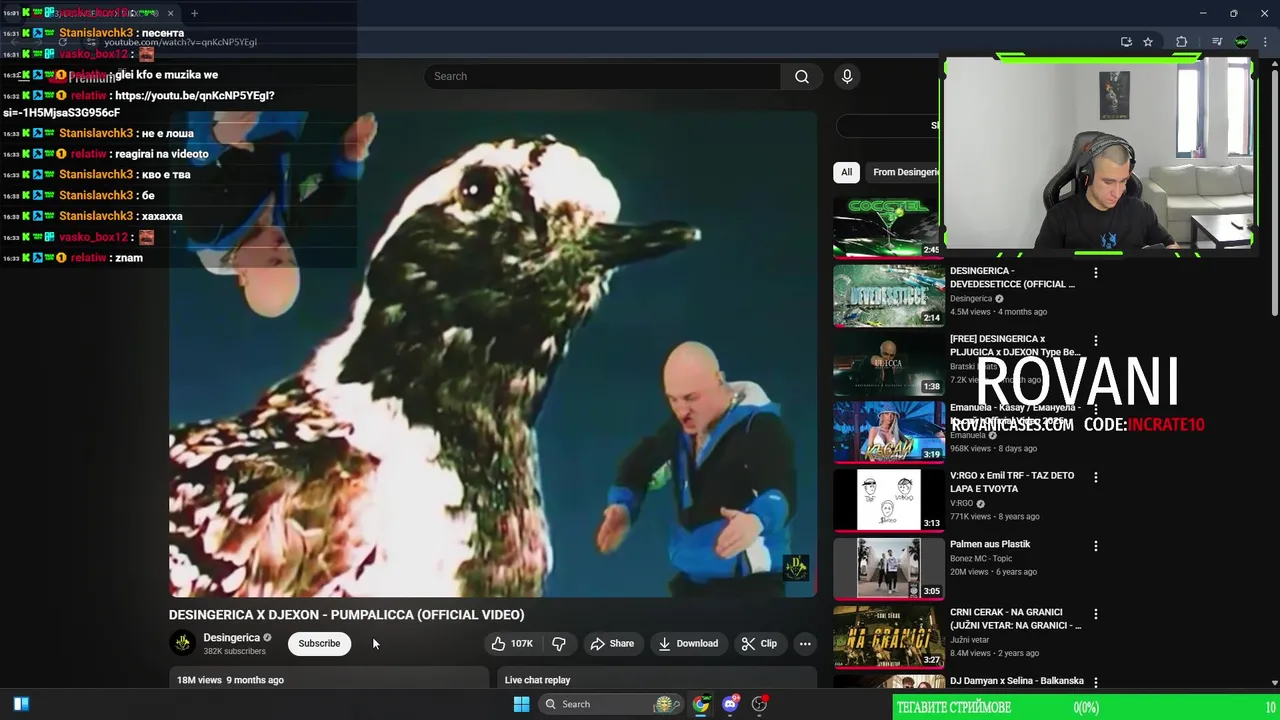The height and width of the screenshot is (720, 1280).
Task: Open NA GRANICI 3:27 thumbnail
Action: 888,636
